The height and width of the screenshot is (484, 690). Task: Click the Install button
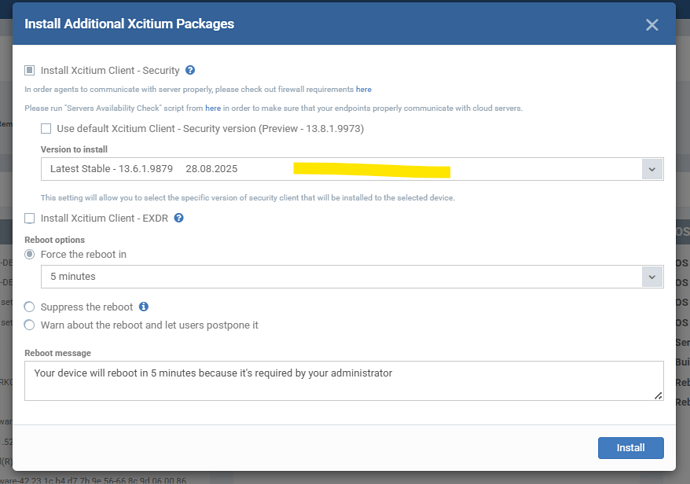pyautogui.click(x=631, y=448)
